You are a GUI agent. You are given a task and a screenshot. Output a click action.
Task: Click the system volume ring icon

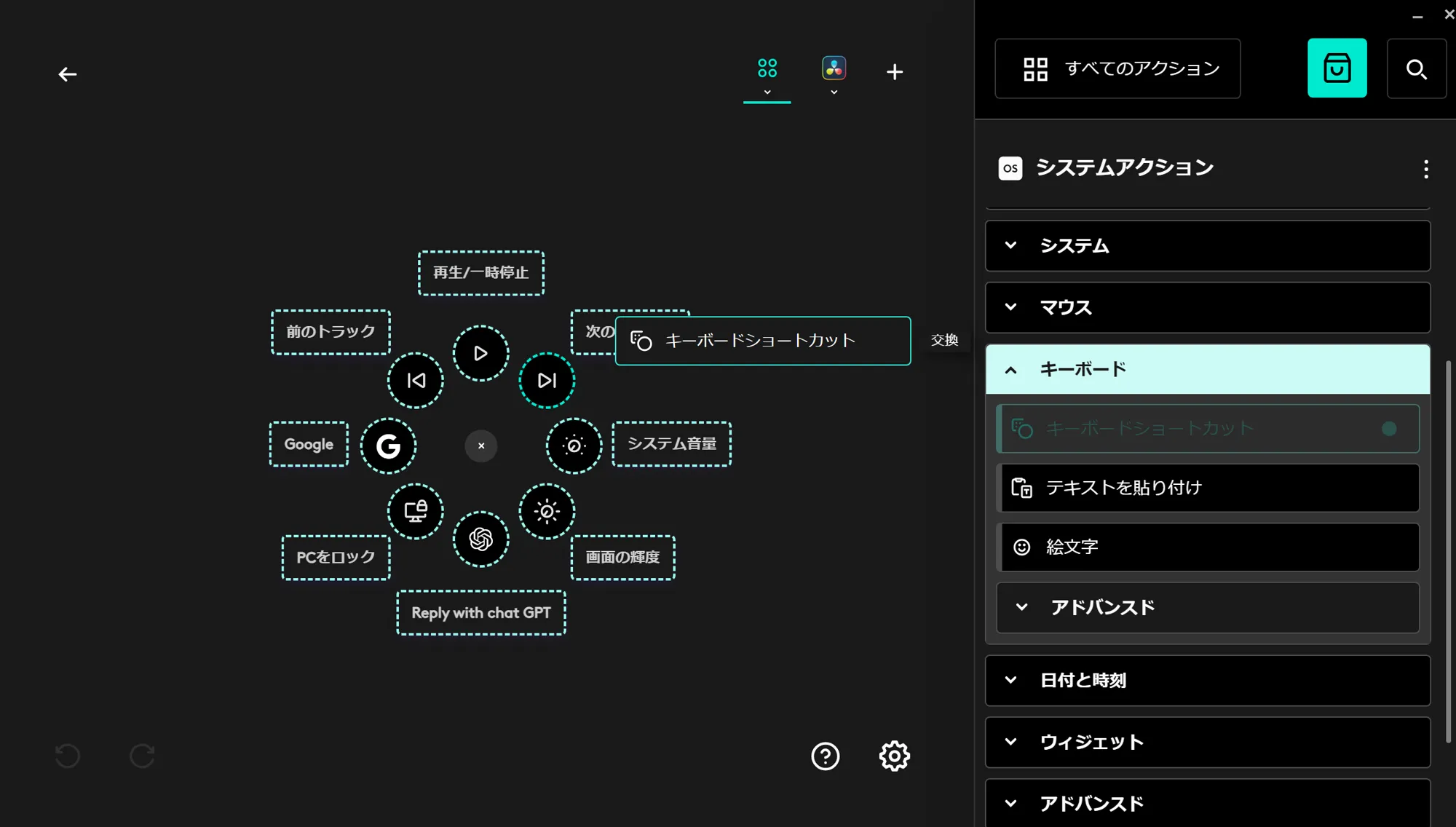coord(574,446)
